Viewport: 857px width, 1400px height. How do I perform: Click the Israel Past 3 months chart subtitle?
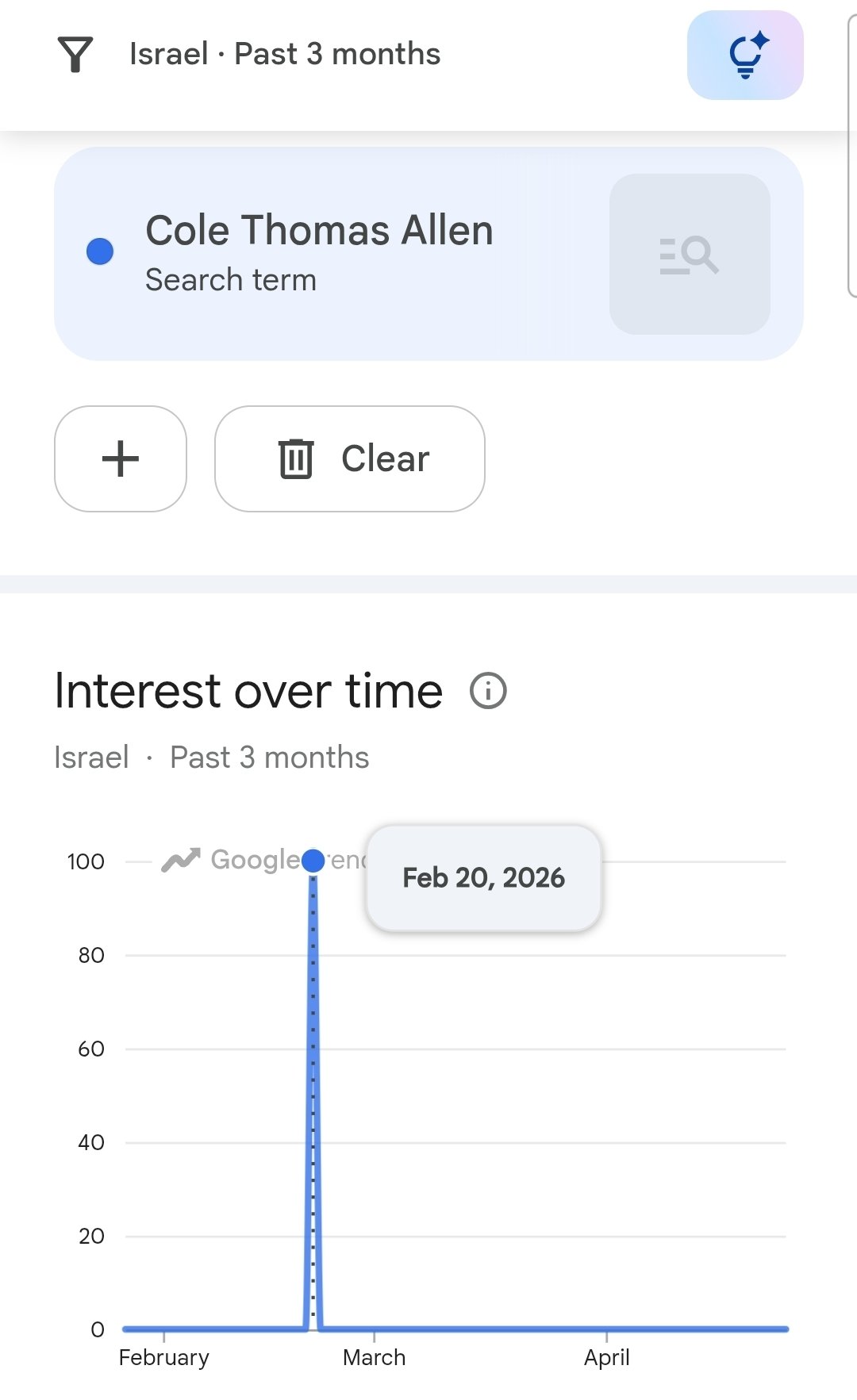pos(211,758)
